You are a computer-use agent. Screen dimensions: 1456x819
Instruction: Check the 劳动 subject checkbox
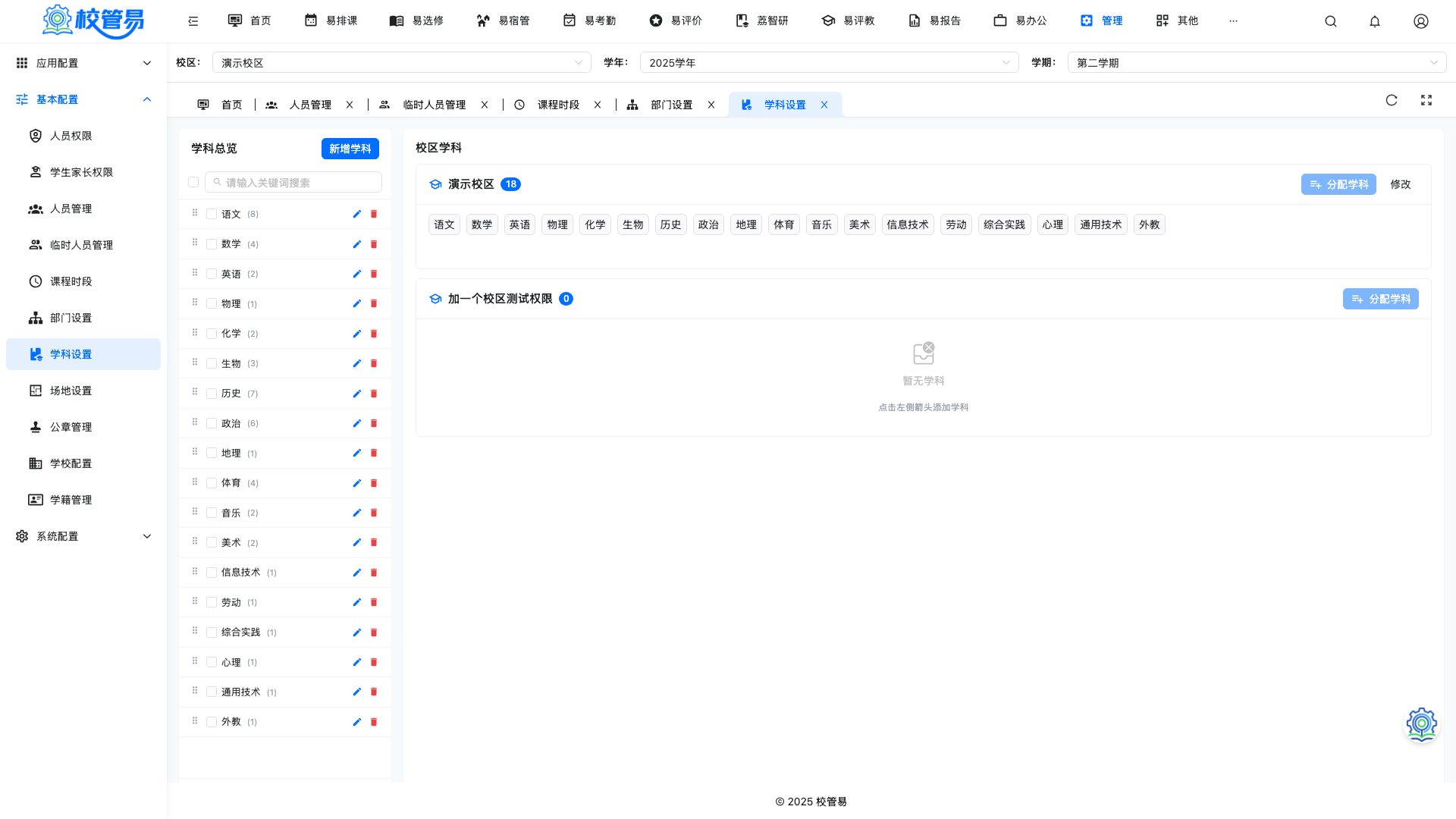pos(212,602)
